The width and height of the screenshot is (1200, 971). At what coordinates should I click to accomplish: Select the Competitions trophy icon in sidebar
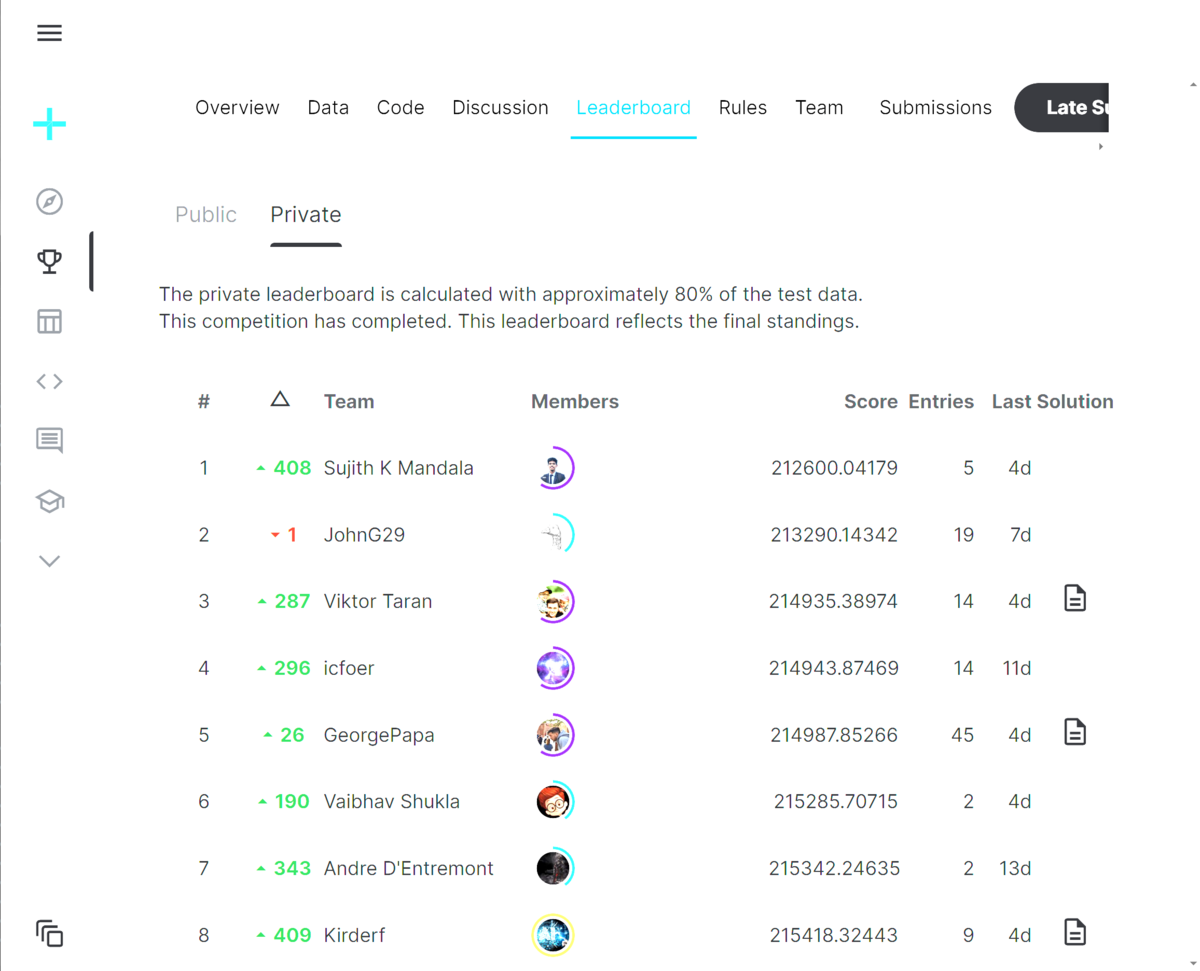tap(49, 261)
